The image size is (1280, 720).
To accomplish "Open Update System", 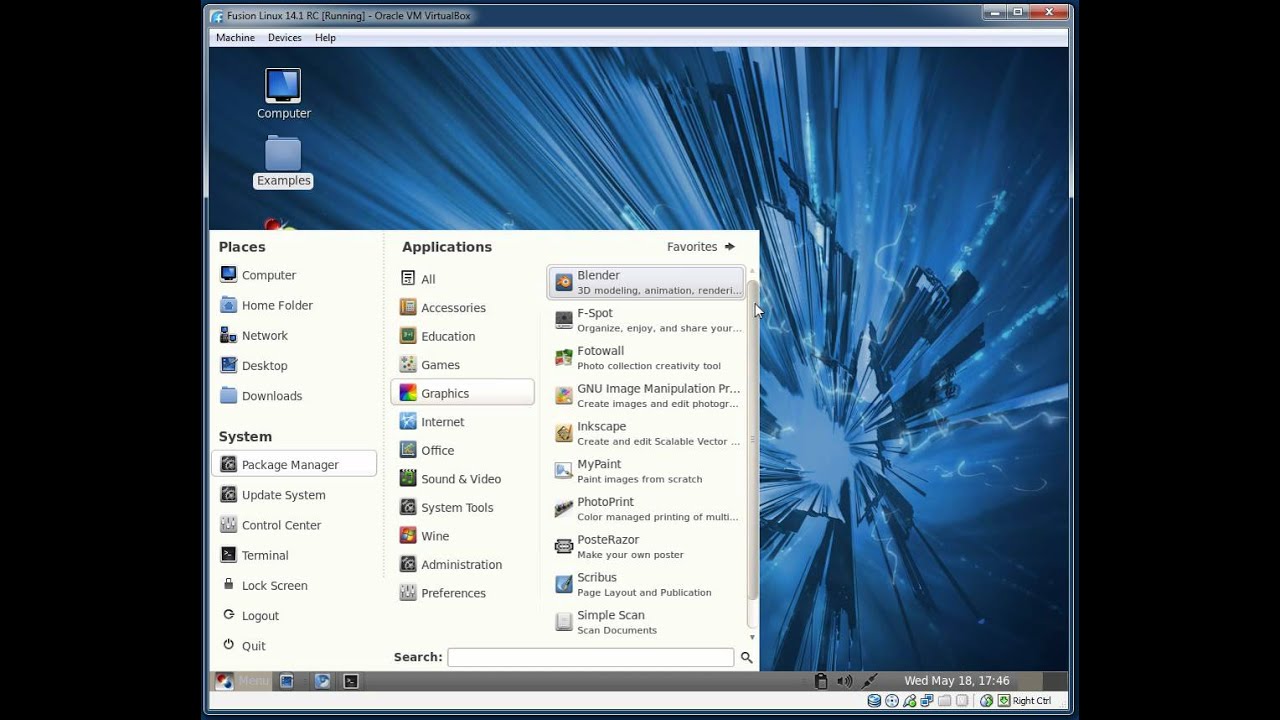I will click(x=294, y=495).
